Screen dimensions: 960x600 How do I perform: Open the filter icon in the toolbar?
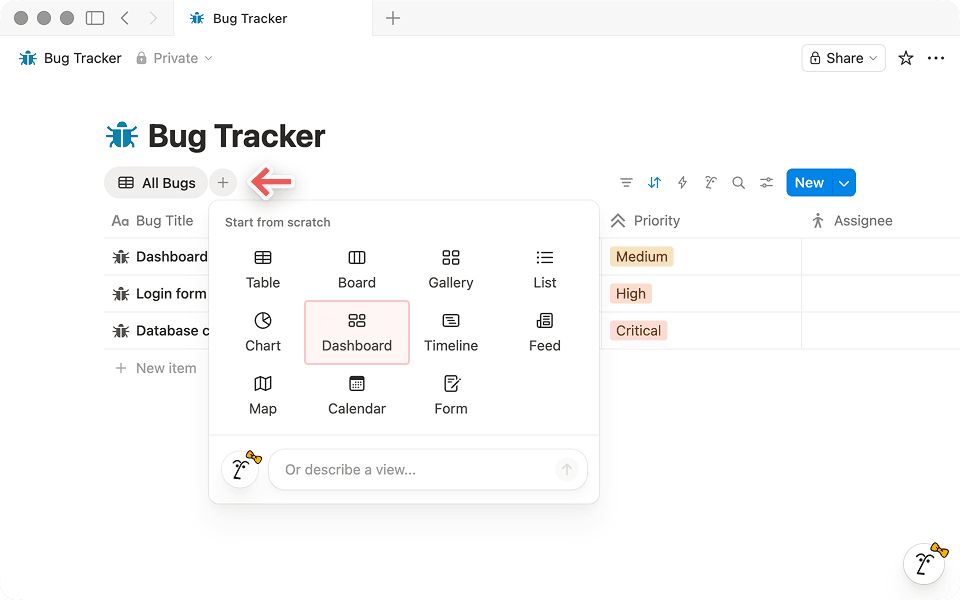627,182
